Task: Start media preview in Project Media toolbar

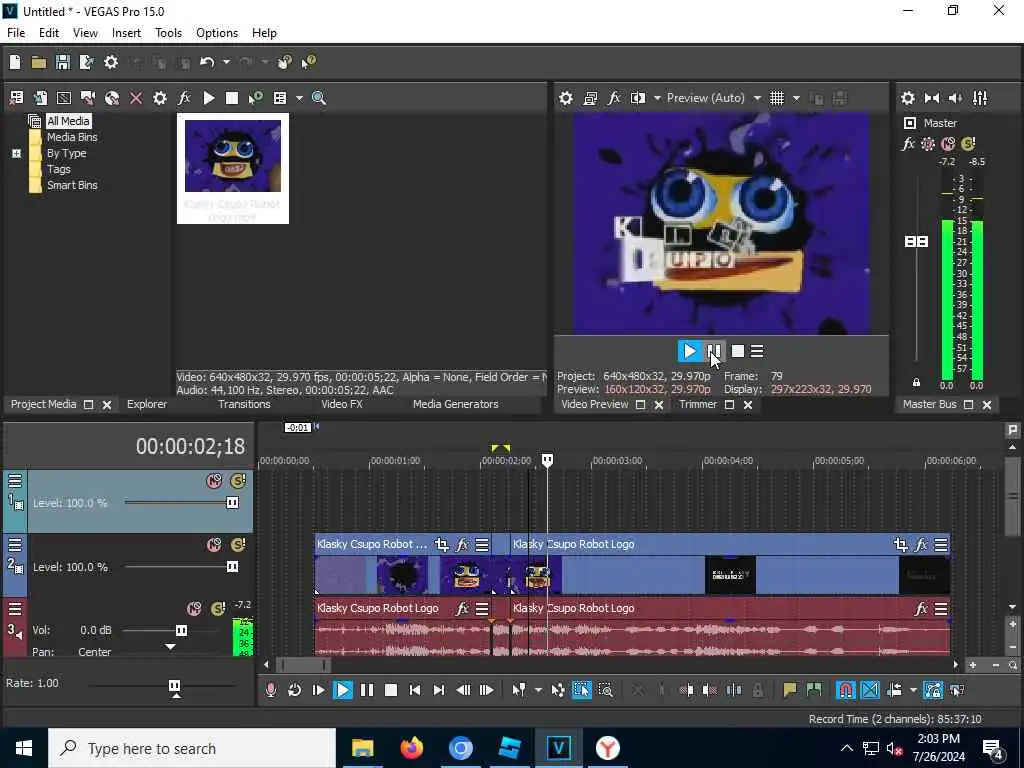Action: point(209,98)
